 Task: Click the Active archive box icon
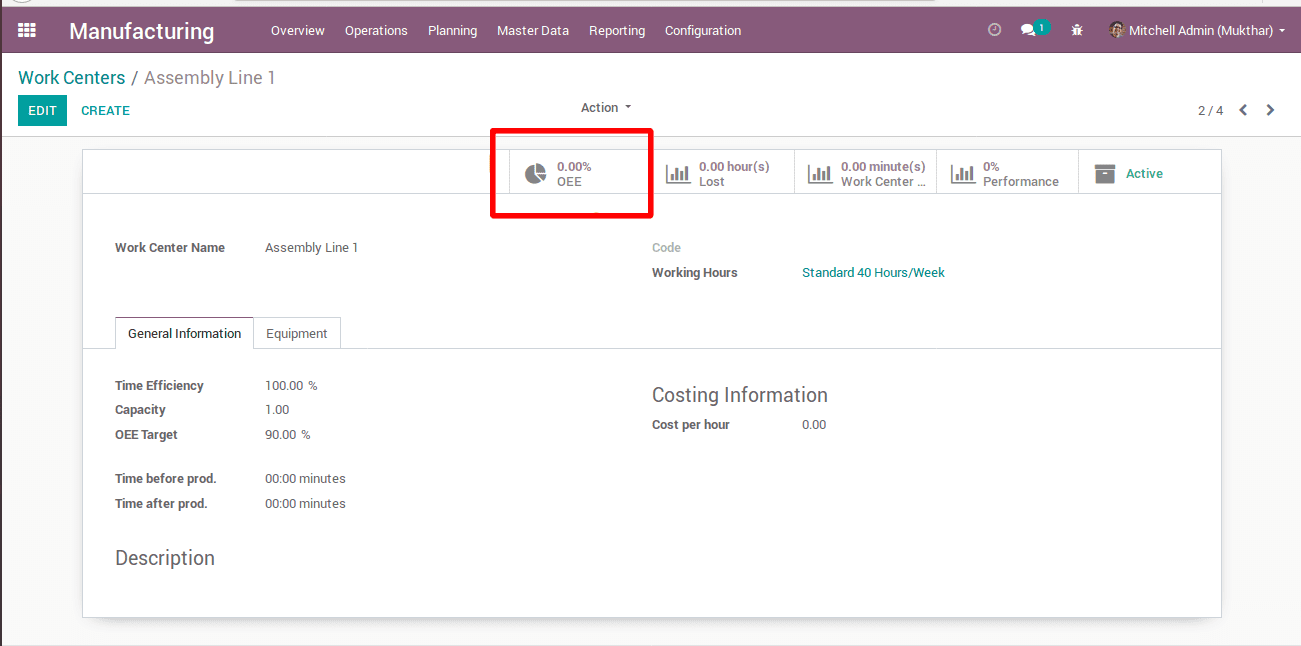pos(1104,174)
